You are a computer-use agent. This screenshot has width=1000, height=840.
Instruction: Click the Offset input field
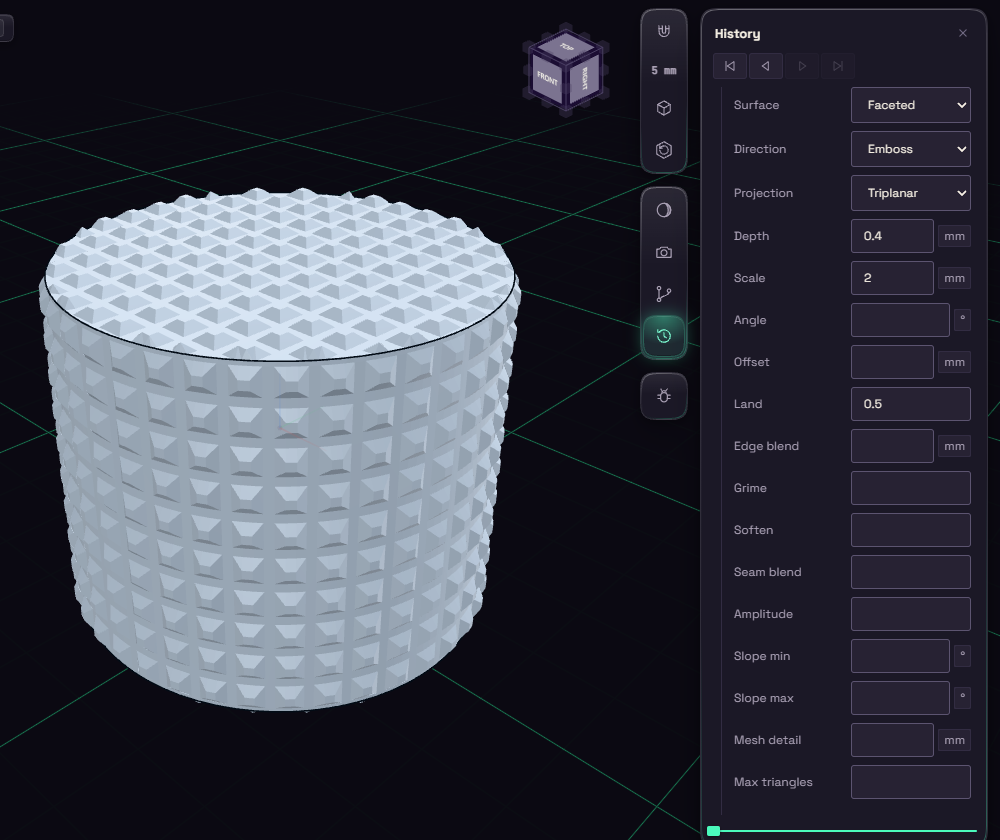pyautogui.click(x=892, y=362)
